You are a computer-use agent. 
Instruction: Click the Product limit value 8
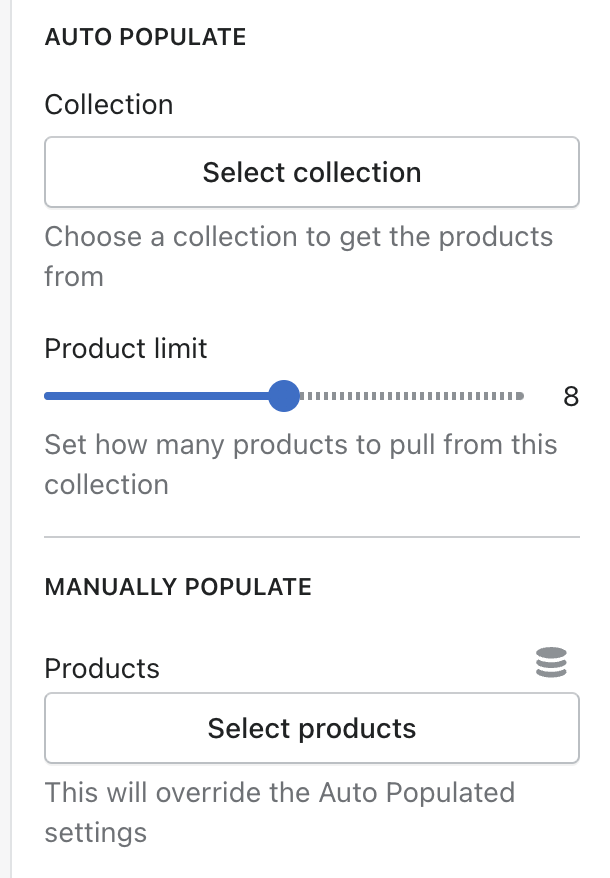click(x=571, y=397)
